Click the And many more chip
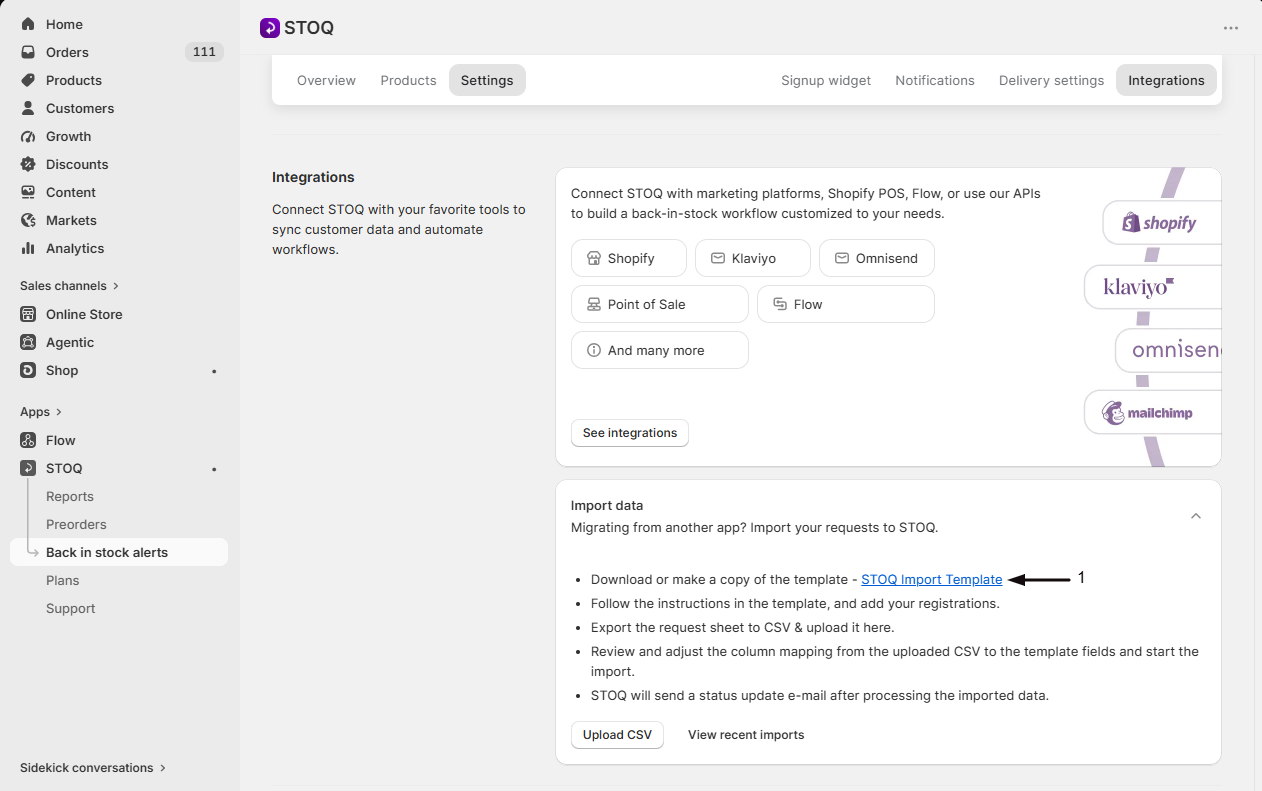 [660, 350]
